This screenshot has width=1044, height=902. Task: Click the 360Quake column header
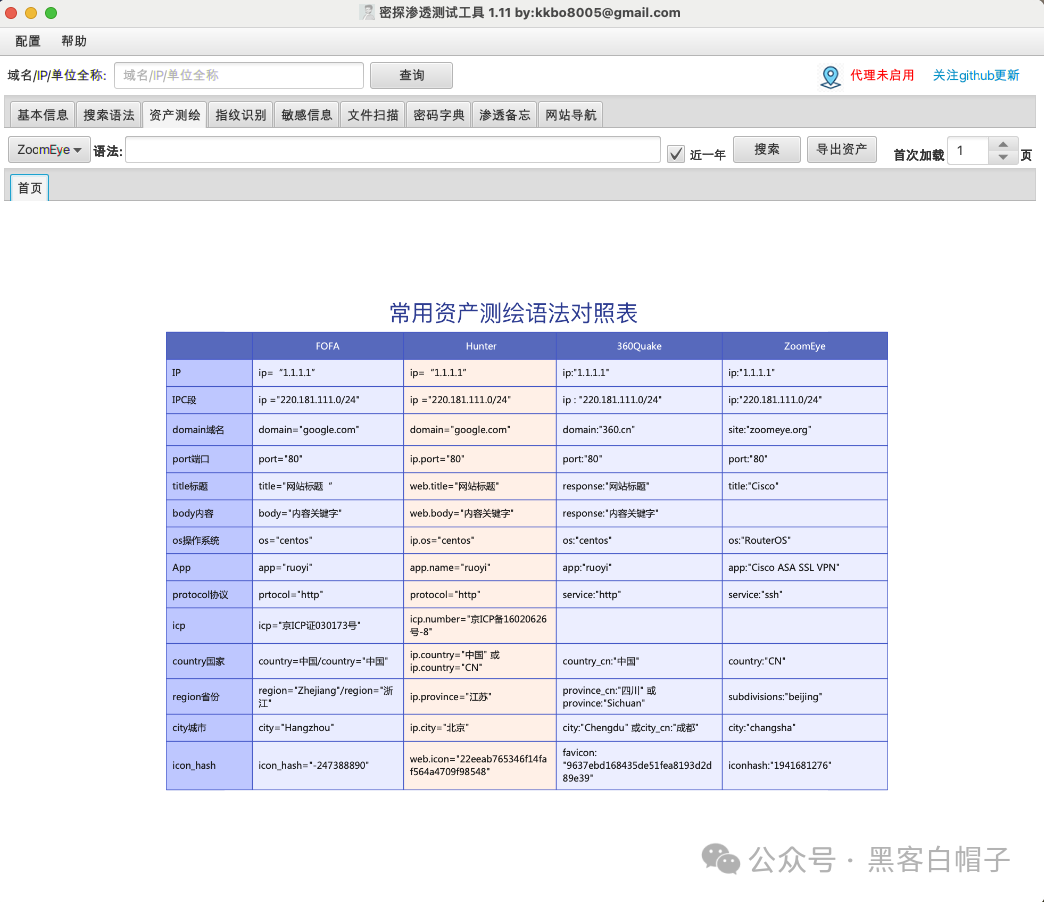(x=639, y=346)
